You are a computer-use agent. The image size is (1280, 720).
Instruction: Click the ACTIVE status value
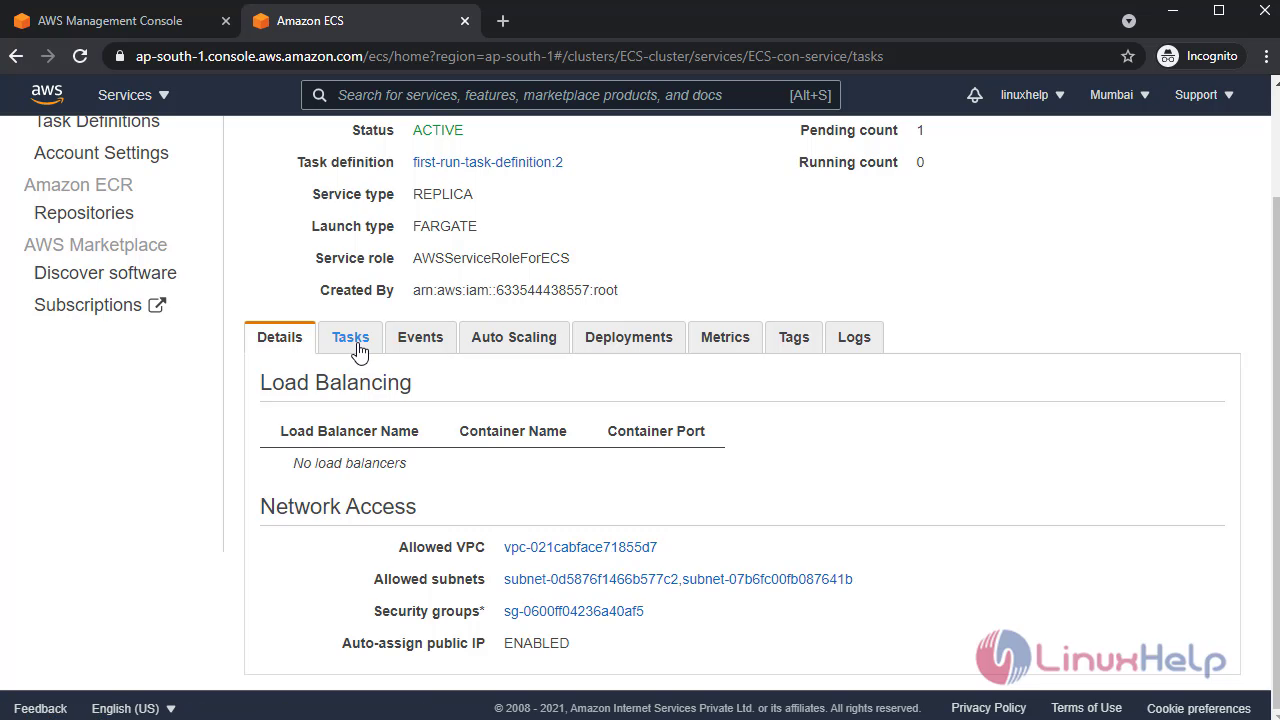438,130
